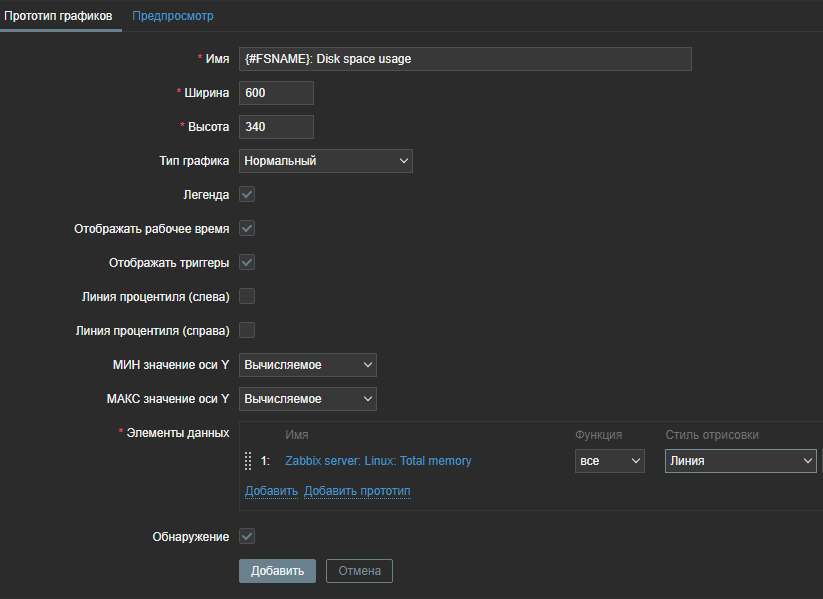Enable Линия процентиля (слева) checkbox
823x599 pixels.
pyautogui.click(x=247, y=296)
